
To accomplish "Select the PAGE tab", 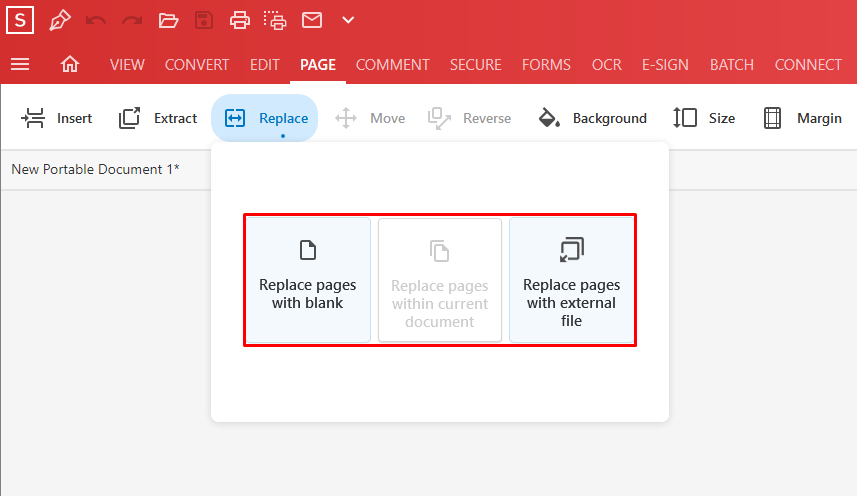I will 318,64.
